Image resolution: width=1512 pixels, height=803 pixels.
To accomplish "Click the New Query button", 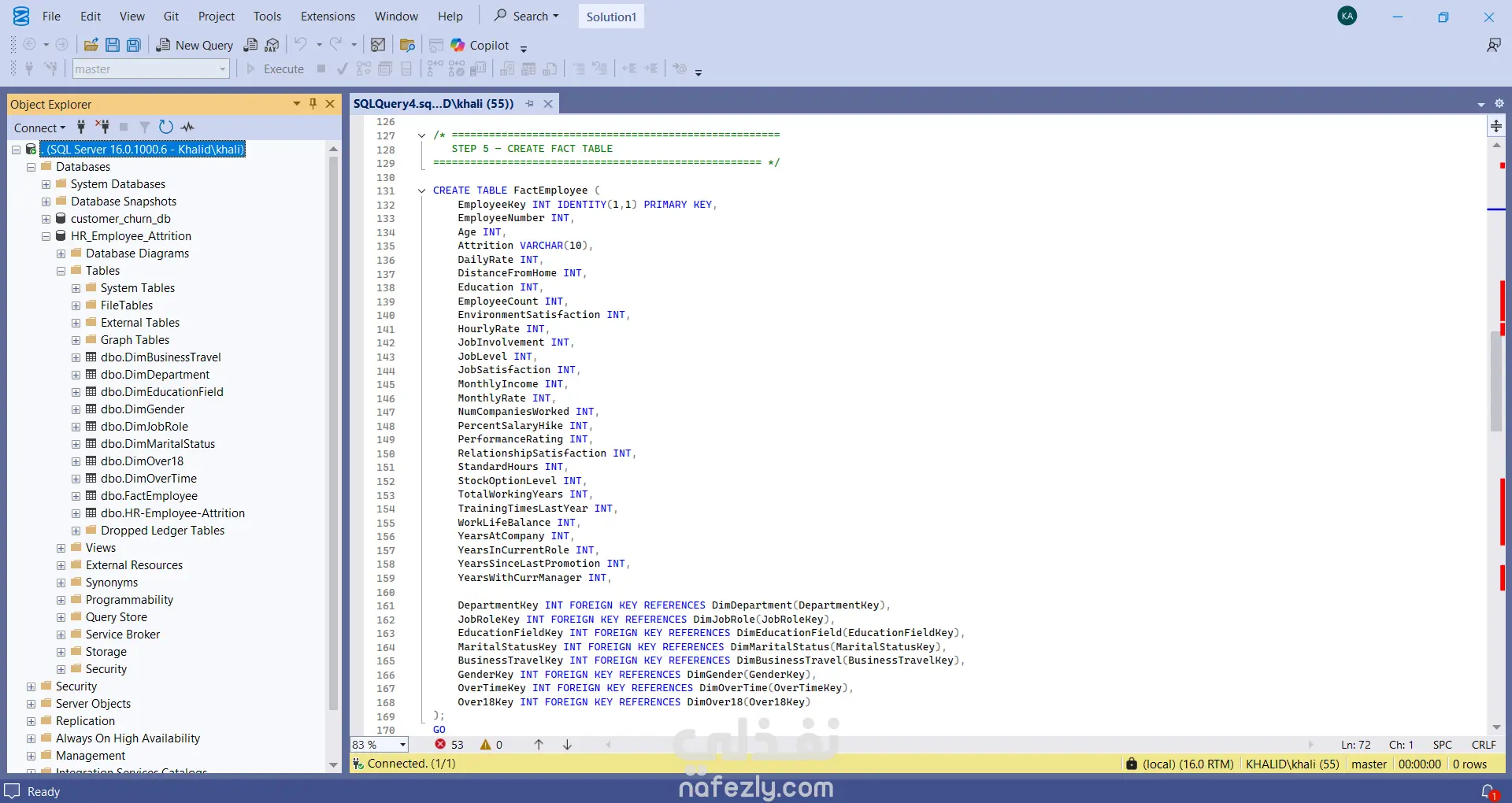I will pos(195,45).
